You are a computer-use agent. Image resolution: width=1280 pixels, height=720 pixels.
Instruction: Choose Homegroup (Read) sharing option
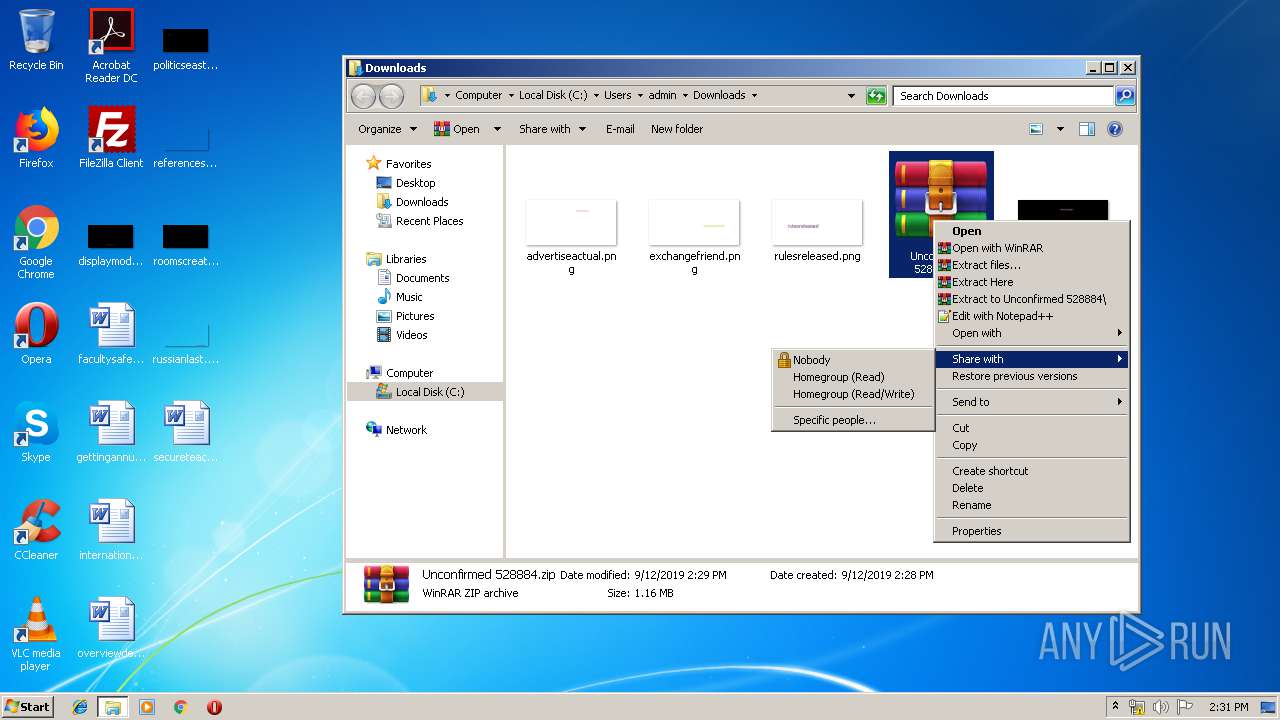[x=853, y=377]
